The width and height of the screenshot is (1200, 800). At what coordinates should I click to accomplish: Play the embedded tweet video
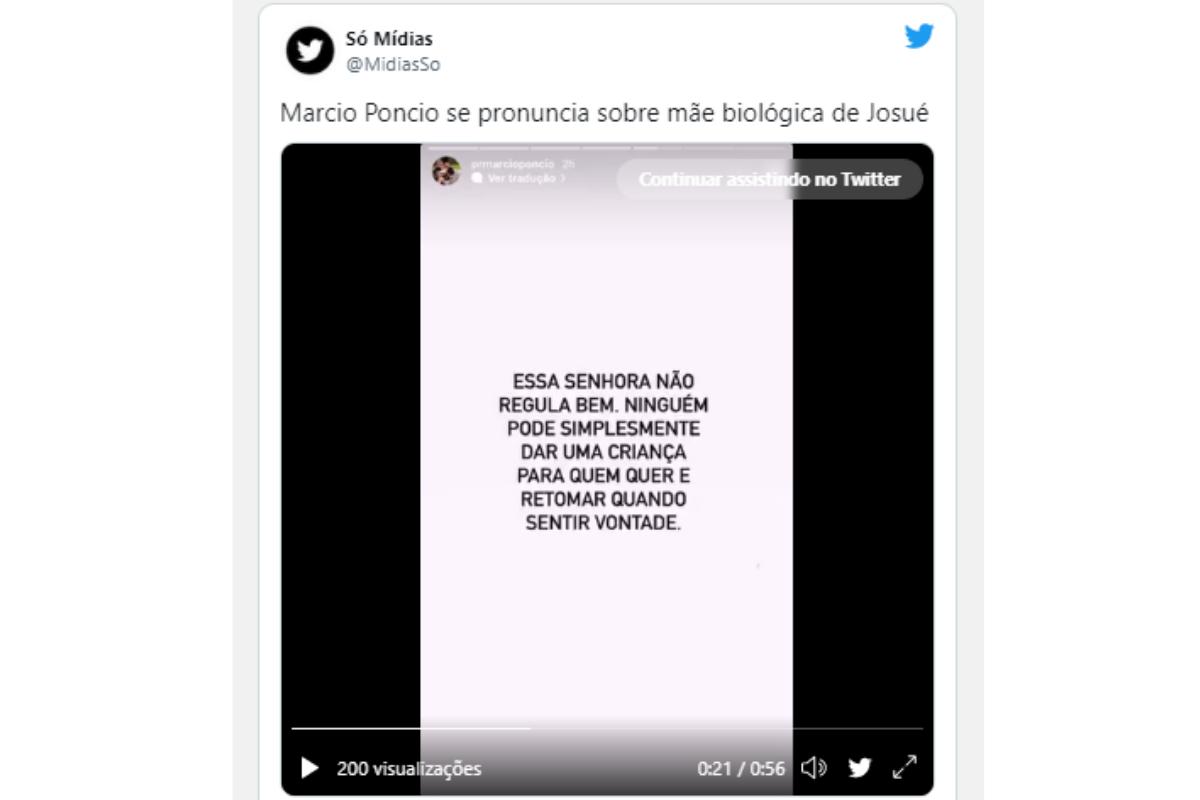pos(310,768)
